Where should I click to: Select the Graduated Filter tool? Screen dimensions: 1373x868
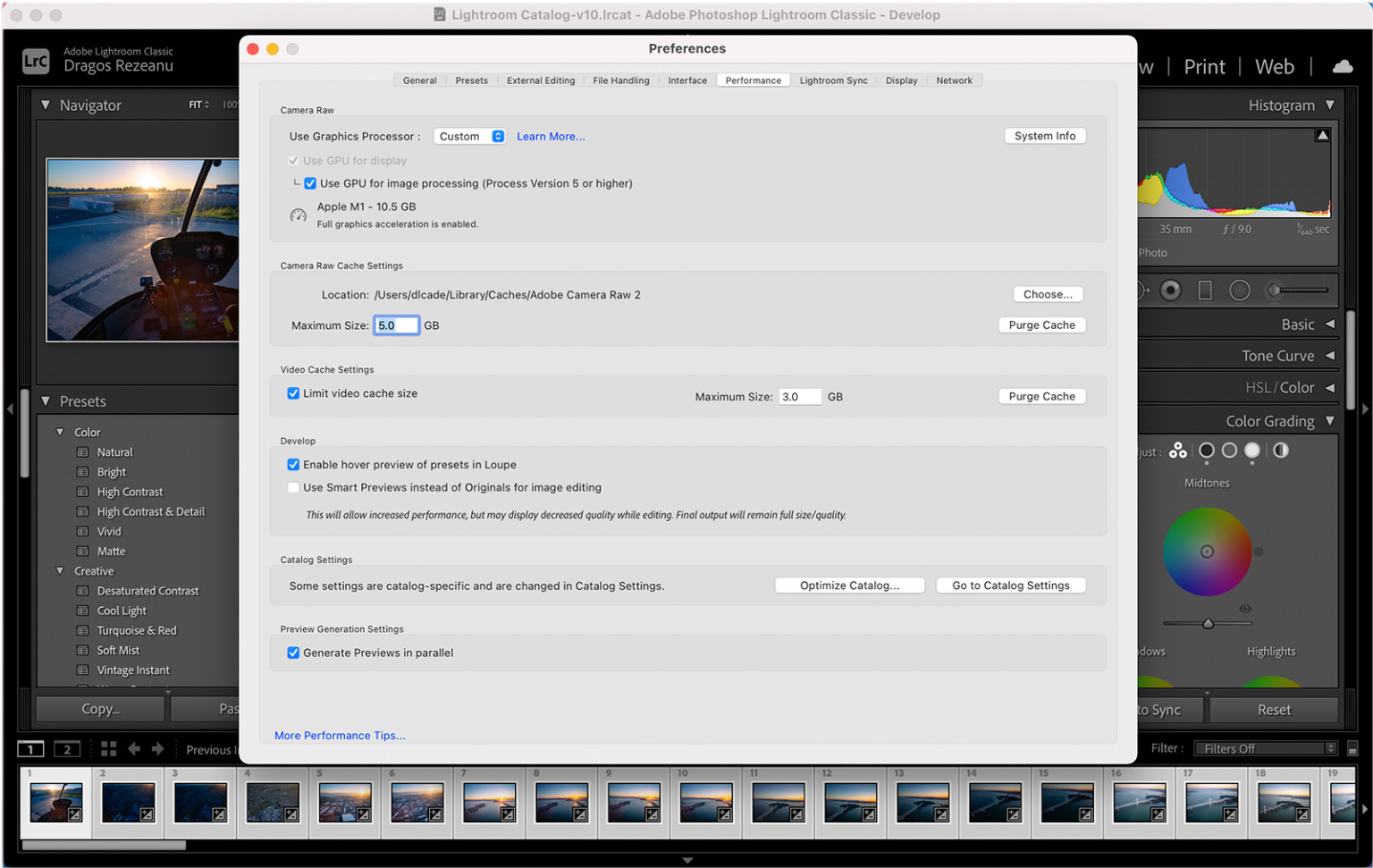click(1205, 291)
